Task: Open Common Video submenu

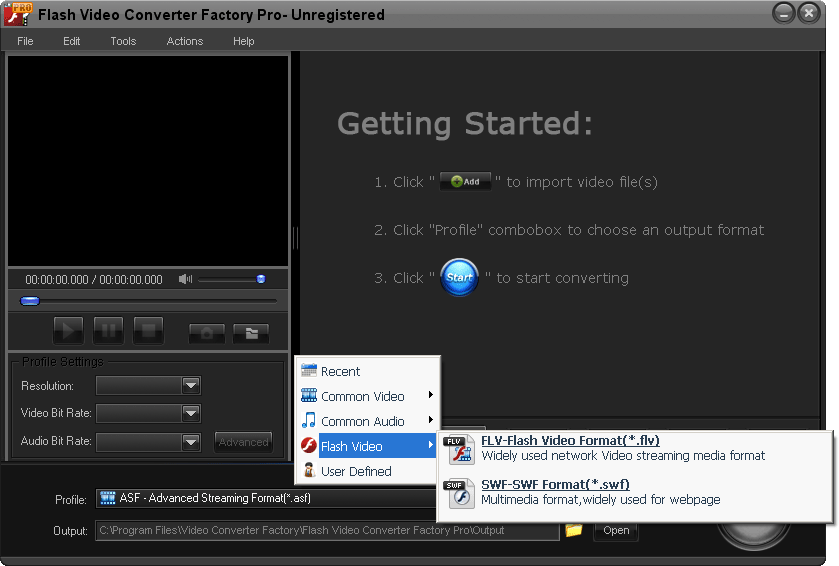Action: point(368,396)
